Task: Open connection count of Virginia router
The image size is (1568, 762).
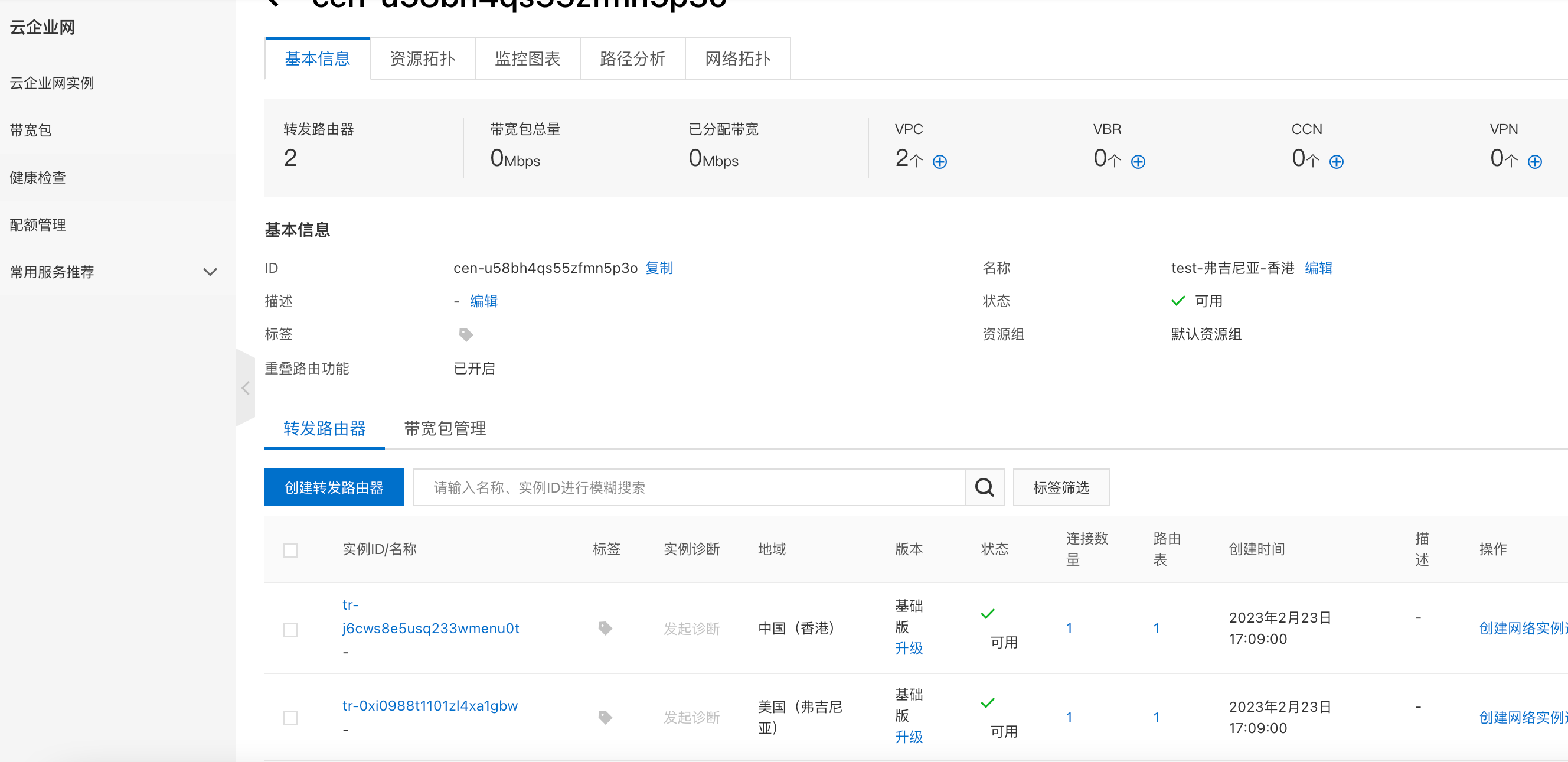Action: [1069, 718]
